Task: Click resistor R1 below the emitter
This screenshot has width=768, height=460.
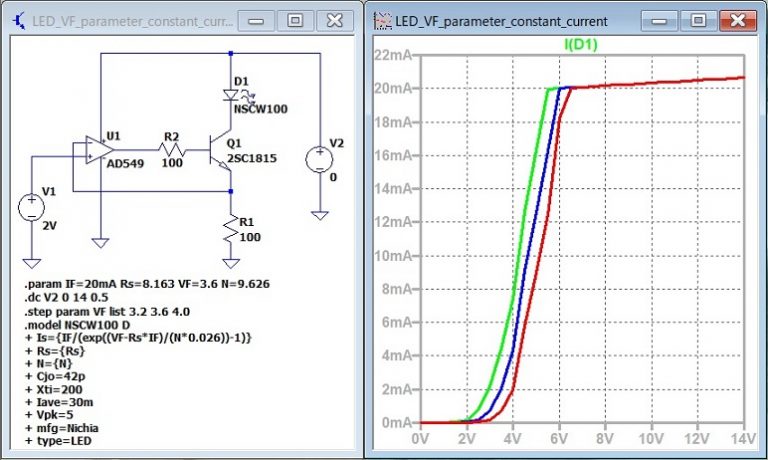Action: 232,228
